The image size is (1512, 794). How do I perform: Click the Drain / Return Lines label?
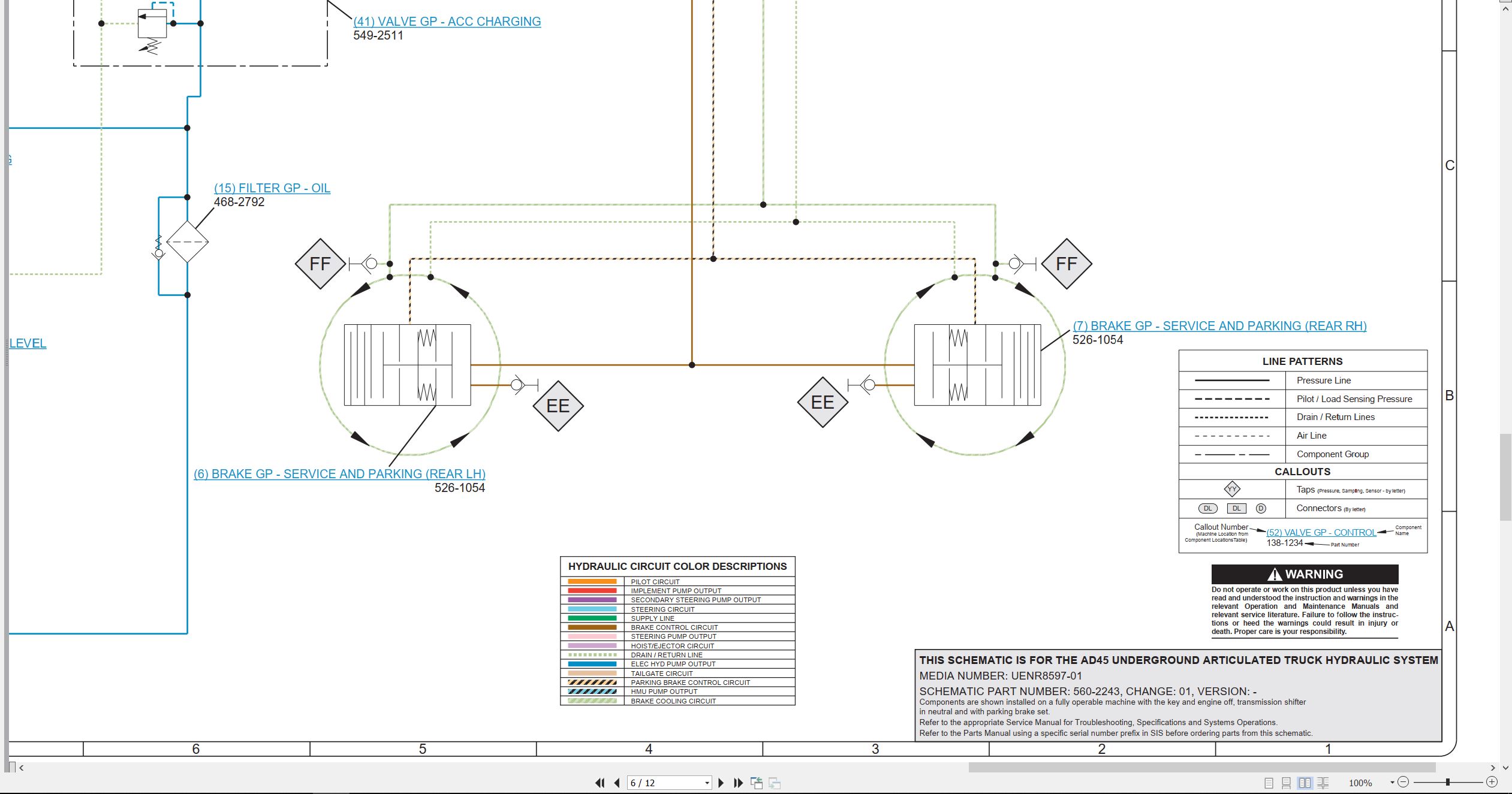pyautogui.click(x=1336, y=417)
